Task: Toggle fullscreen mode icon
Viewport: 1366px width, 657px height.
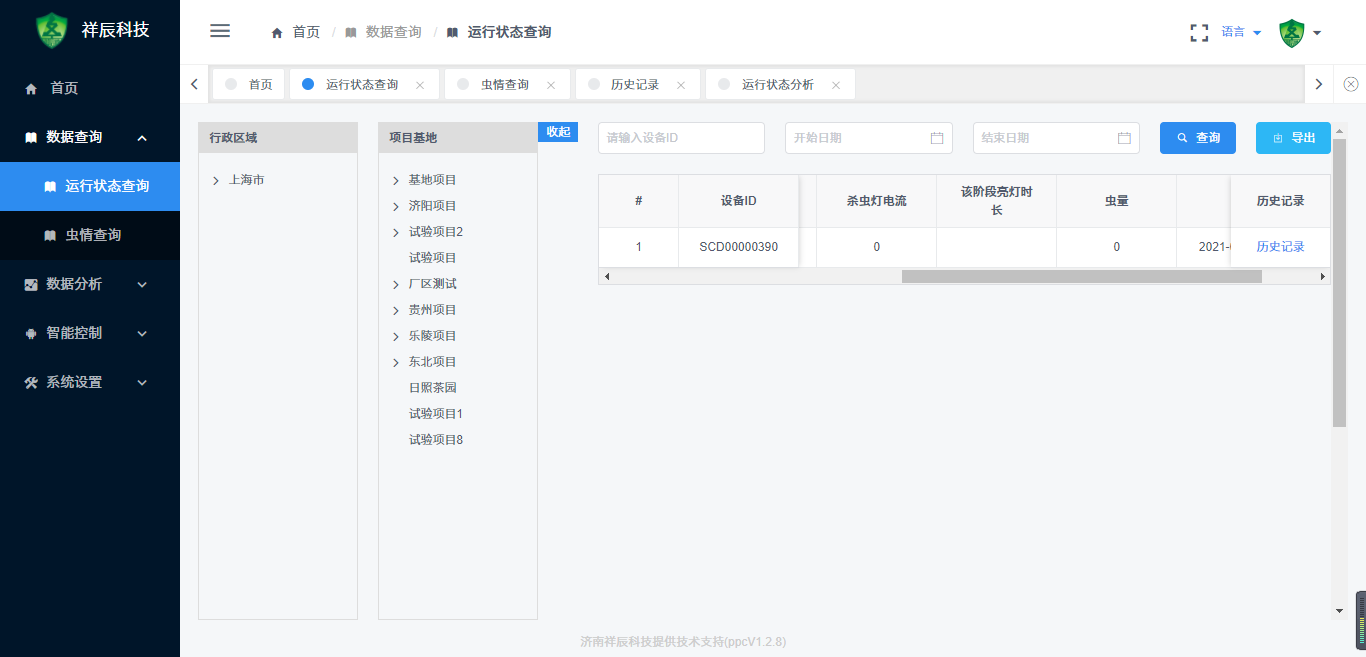Action: (x=1199, y=32)
